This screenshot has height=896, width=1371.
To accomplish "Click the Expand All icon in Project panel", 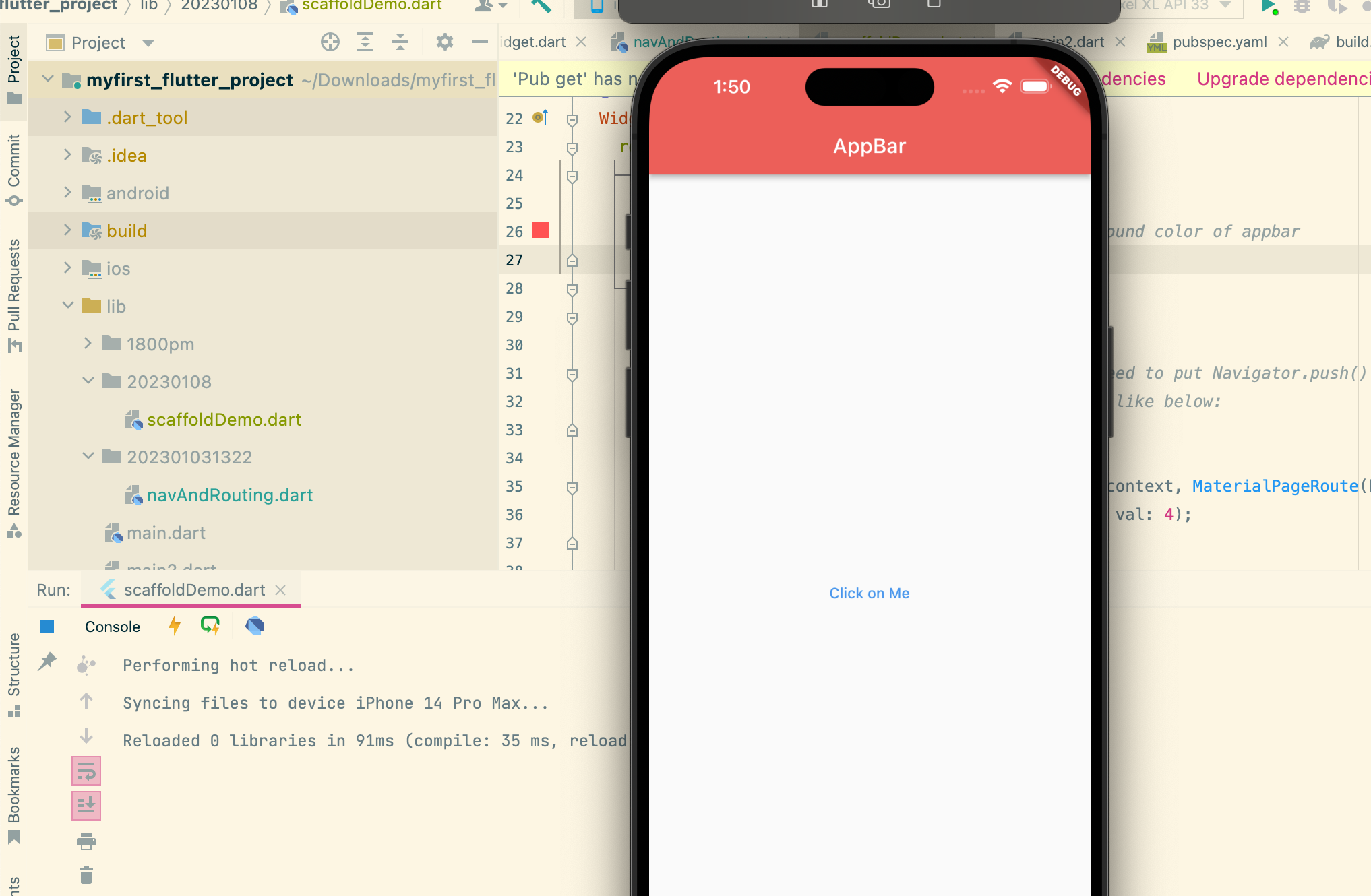I will tap(365, 42).
